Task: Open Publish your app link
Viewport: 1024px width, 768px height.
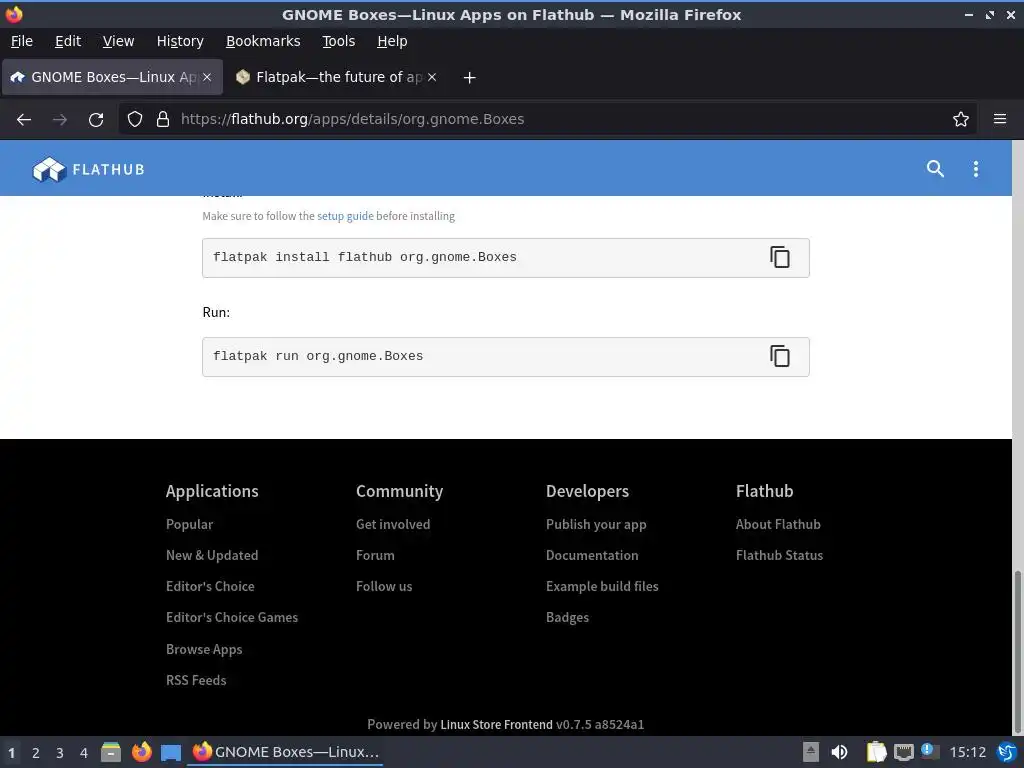Action: coord(596,524)
